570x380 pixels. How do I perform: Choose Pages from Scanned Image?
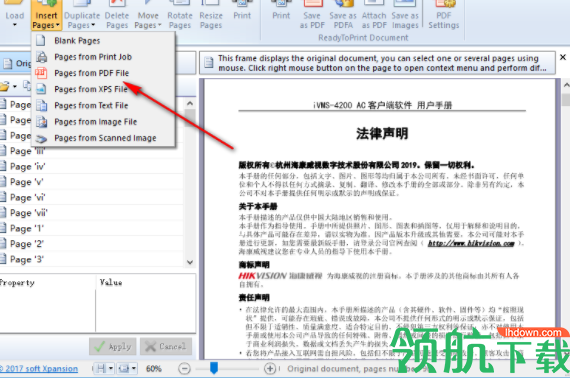tap(103, 138)
